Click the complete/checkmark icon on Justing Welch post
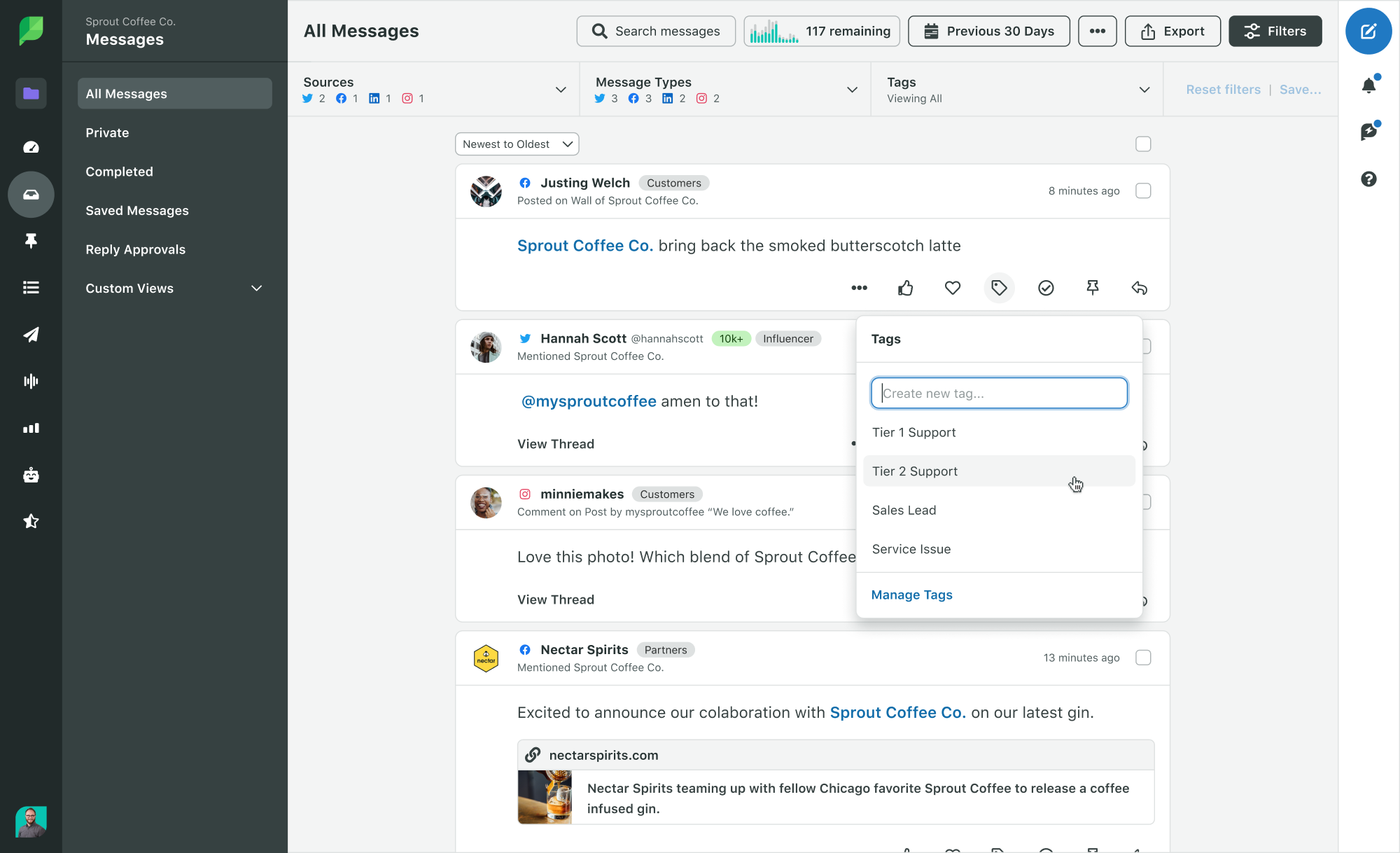The width and height of the screenshot is (1400, 853). (1045, 288)
